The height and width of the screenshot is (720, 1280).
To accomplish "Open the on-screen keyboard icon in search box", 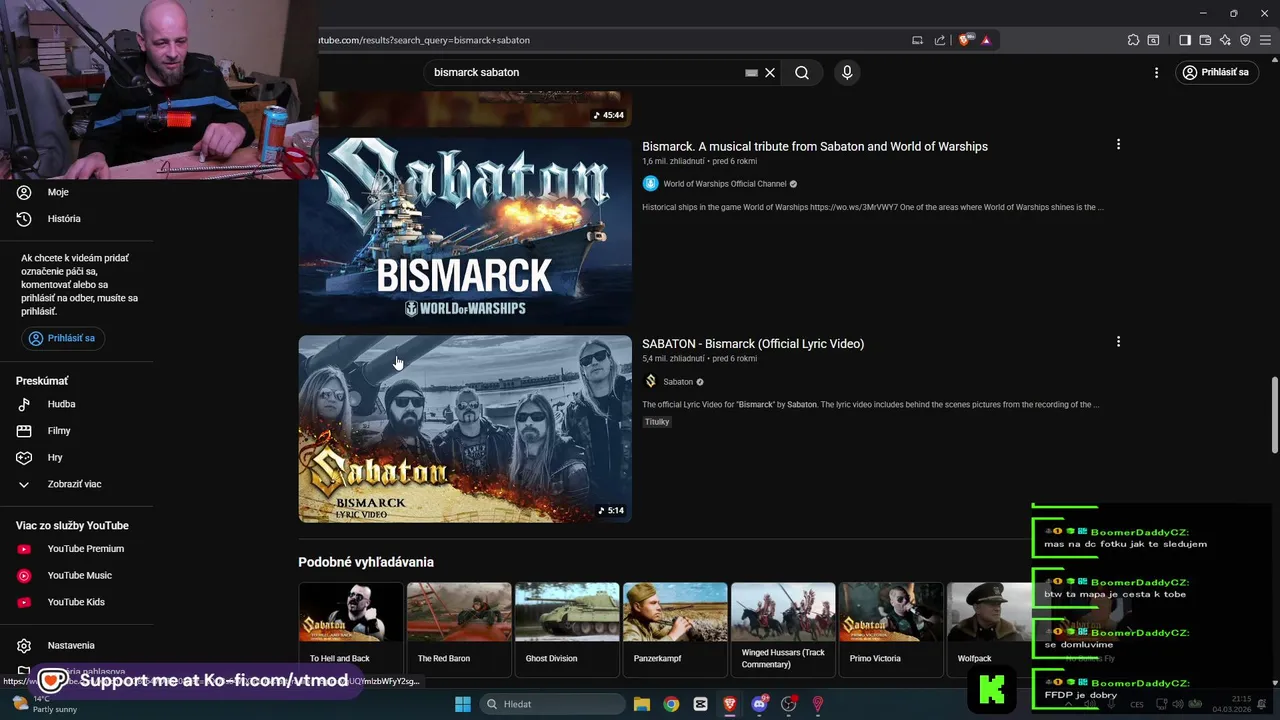I will 751,72.
